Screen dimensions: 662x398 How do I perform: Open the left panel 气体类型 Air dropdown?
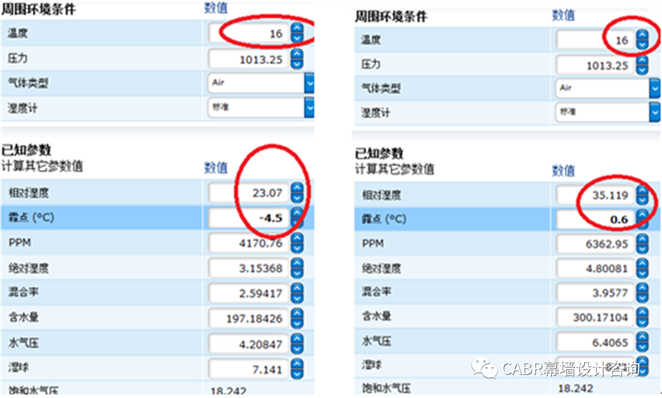[309, 83]
